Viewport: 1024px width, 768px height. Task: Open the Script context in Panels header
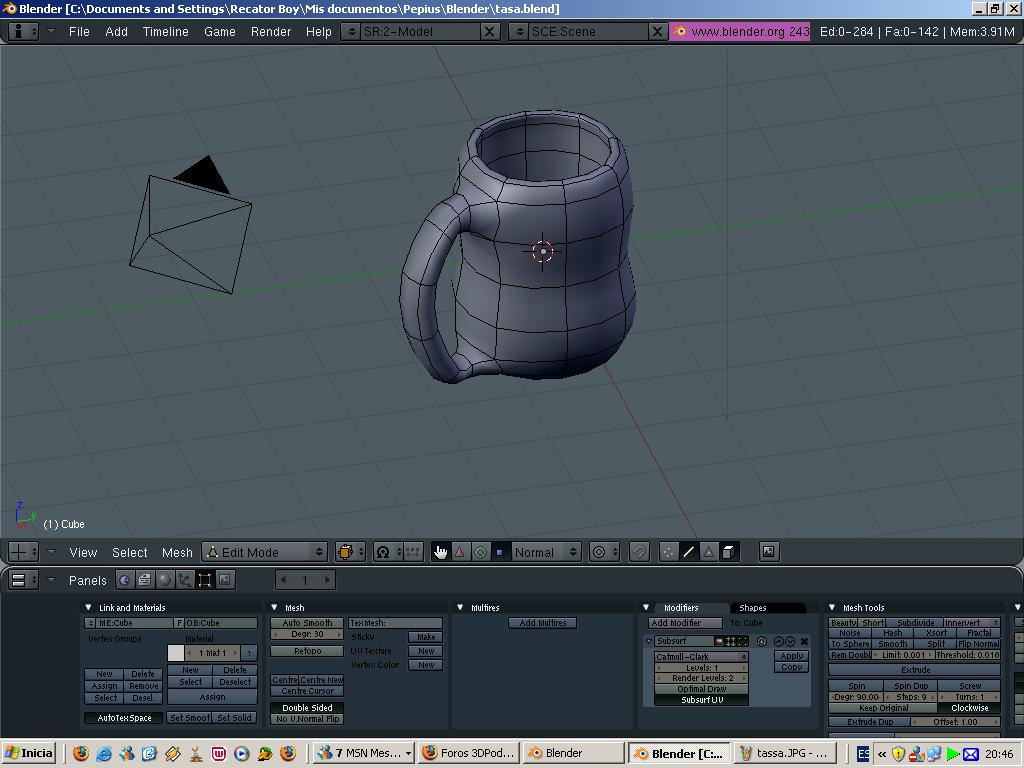[144, 580]
